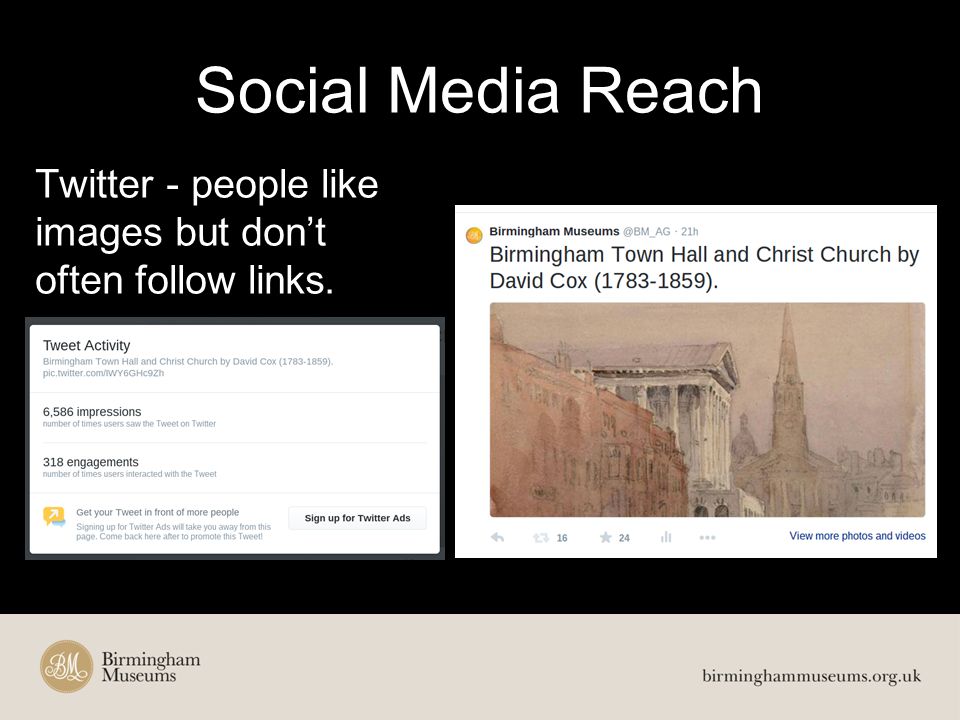Viewport: 960px width, 720px height.
Task: Click the favorite star icon showing 24
Action: coord(606,538)
